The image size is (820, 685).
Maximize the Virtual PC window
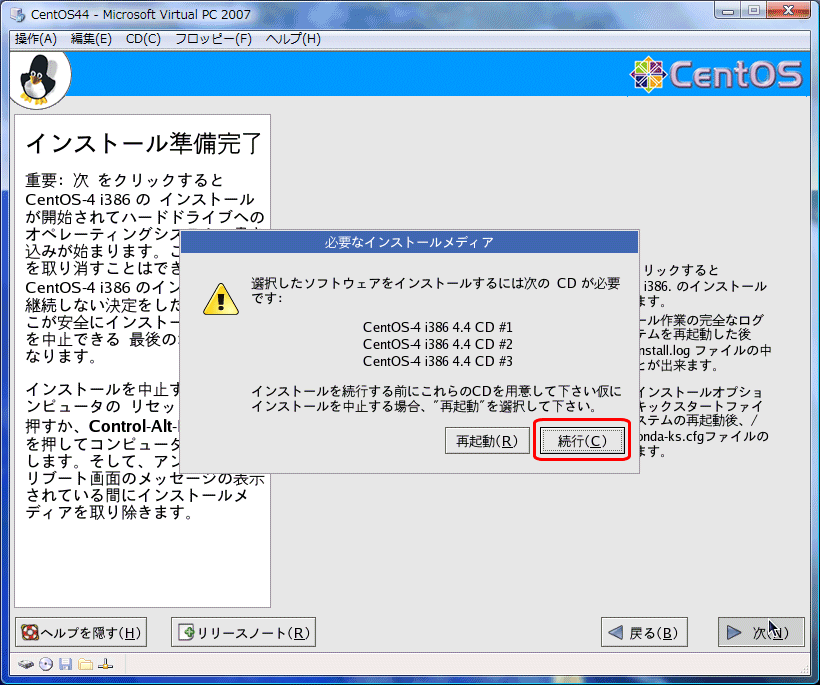tap(754, 10)
